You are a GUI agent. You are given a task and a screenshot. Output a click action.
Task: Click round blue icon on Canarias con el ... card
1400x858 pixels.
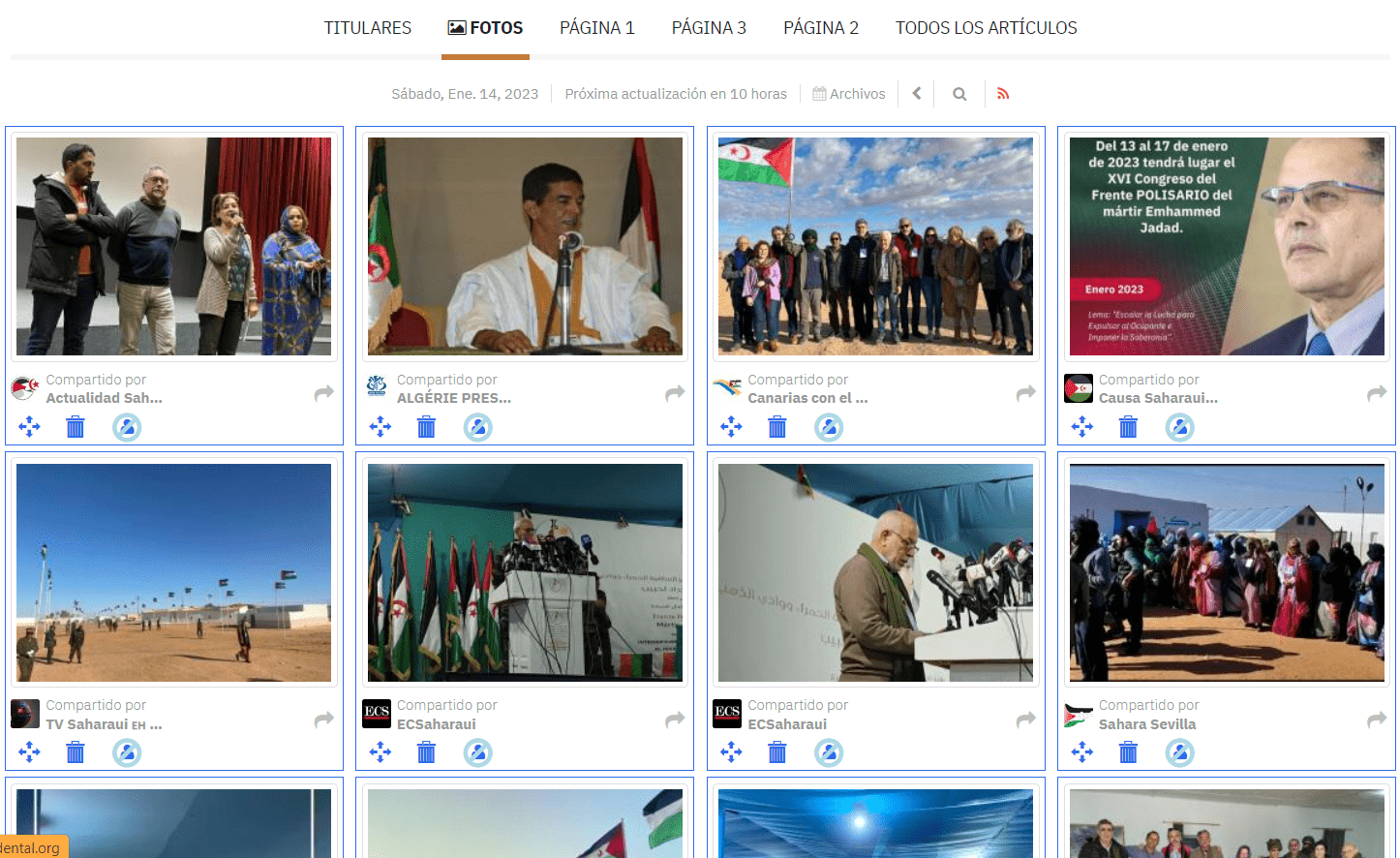pyautogui.click(x=829, y=427)
